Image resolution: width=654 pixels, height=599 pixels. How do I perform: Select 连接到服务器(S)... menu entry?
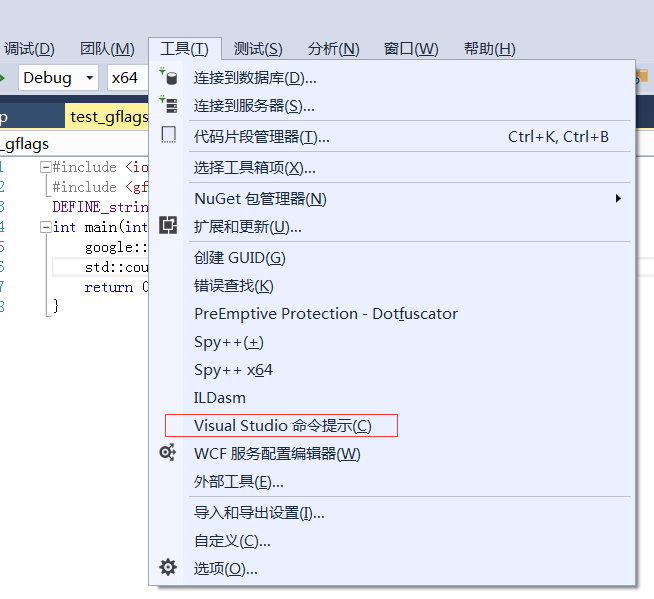point(392,106)
